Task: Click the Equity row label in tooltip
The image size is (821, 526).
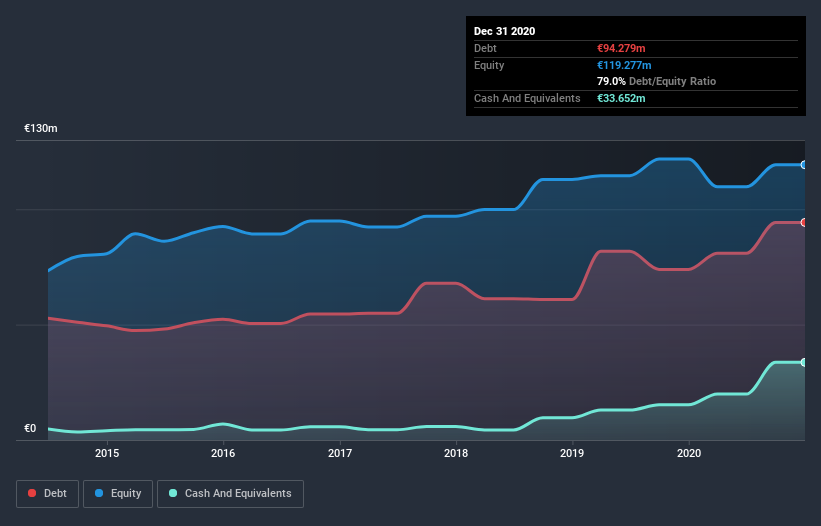Action: 489,65
